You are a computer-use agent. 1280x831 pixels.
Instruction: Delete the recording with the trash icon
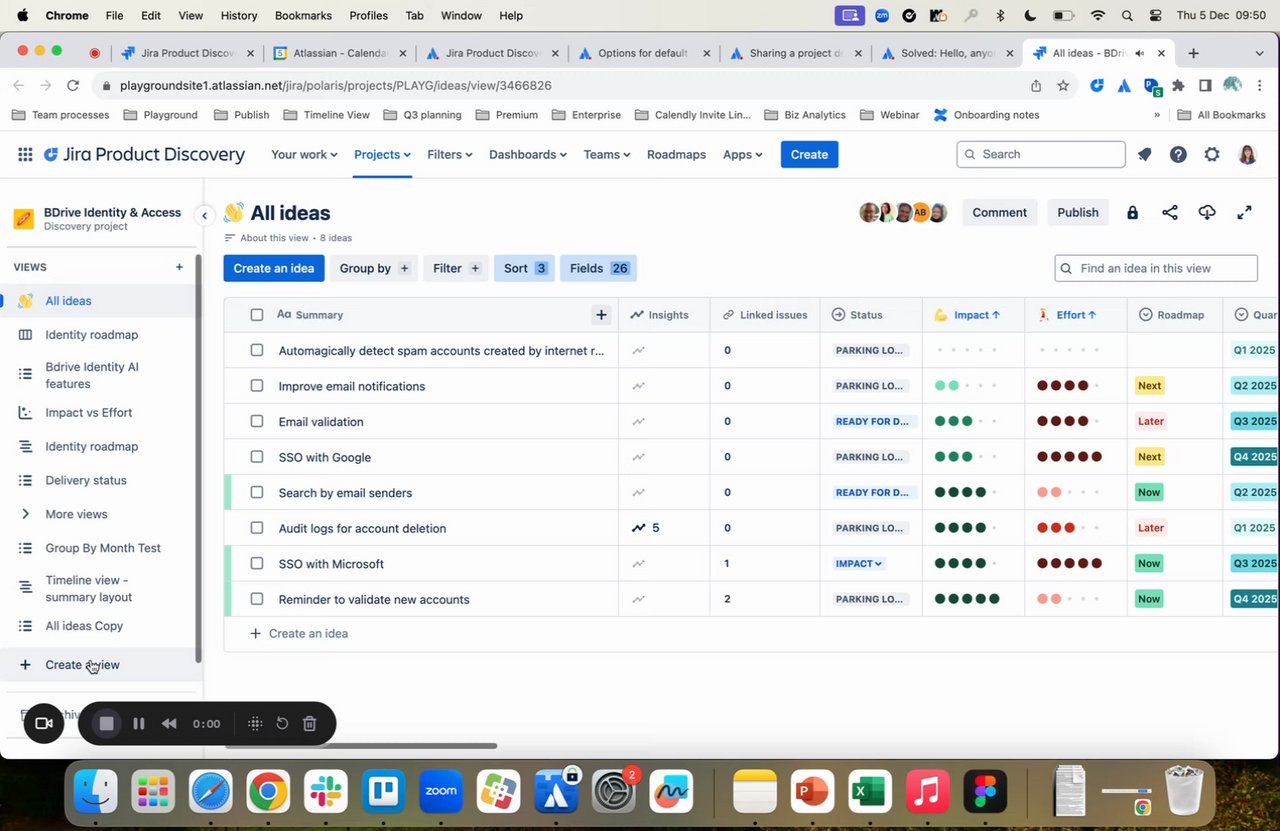[310, 723]
